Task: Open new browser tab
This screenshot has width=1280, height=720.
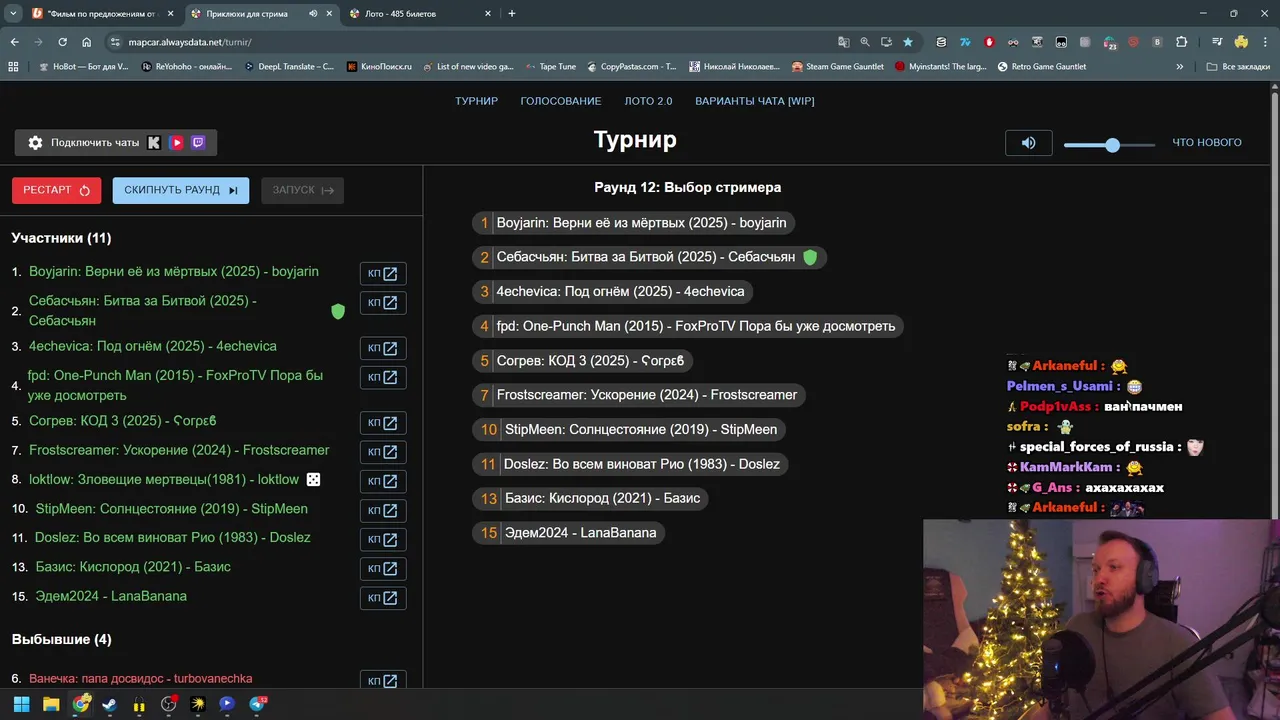Action: tap(512, 14)
